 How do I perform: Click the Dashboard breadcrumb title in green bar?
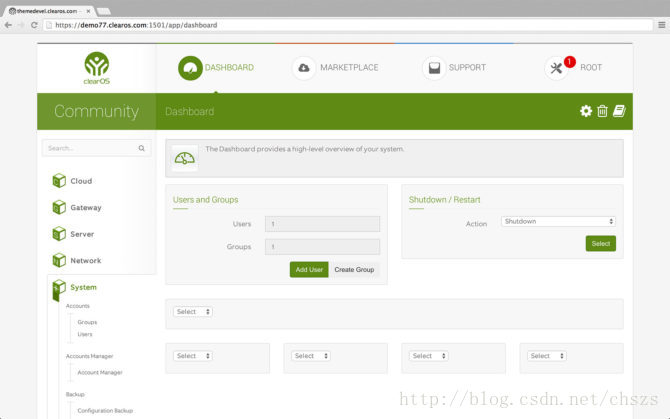click(x=189, y=111)
